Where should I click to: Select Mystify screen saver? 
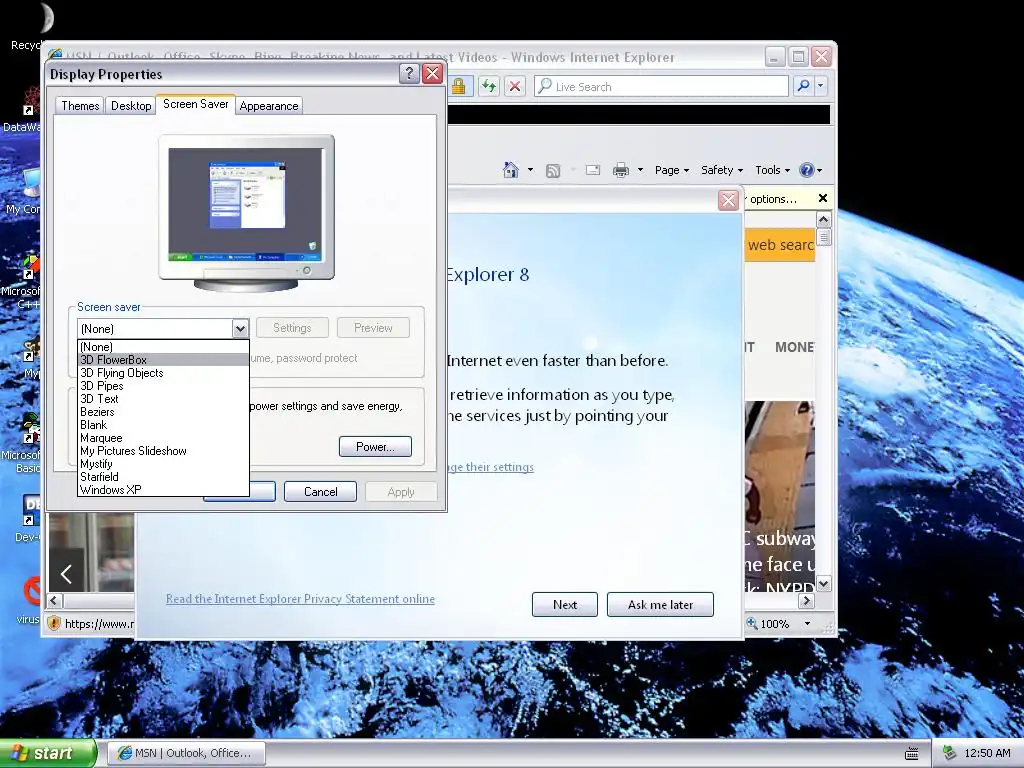point(163,464)
